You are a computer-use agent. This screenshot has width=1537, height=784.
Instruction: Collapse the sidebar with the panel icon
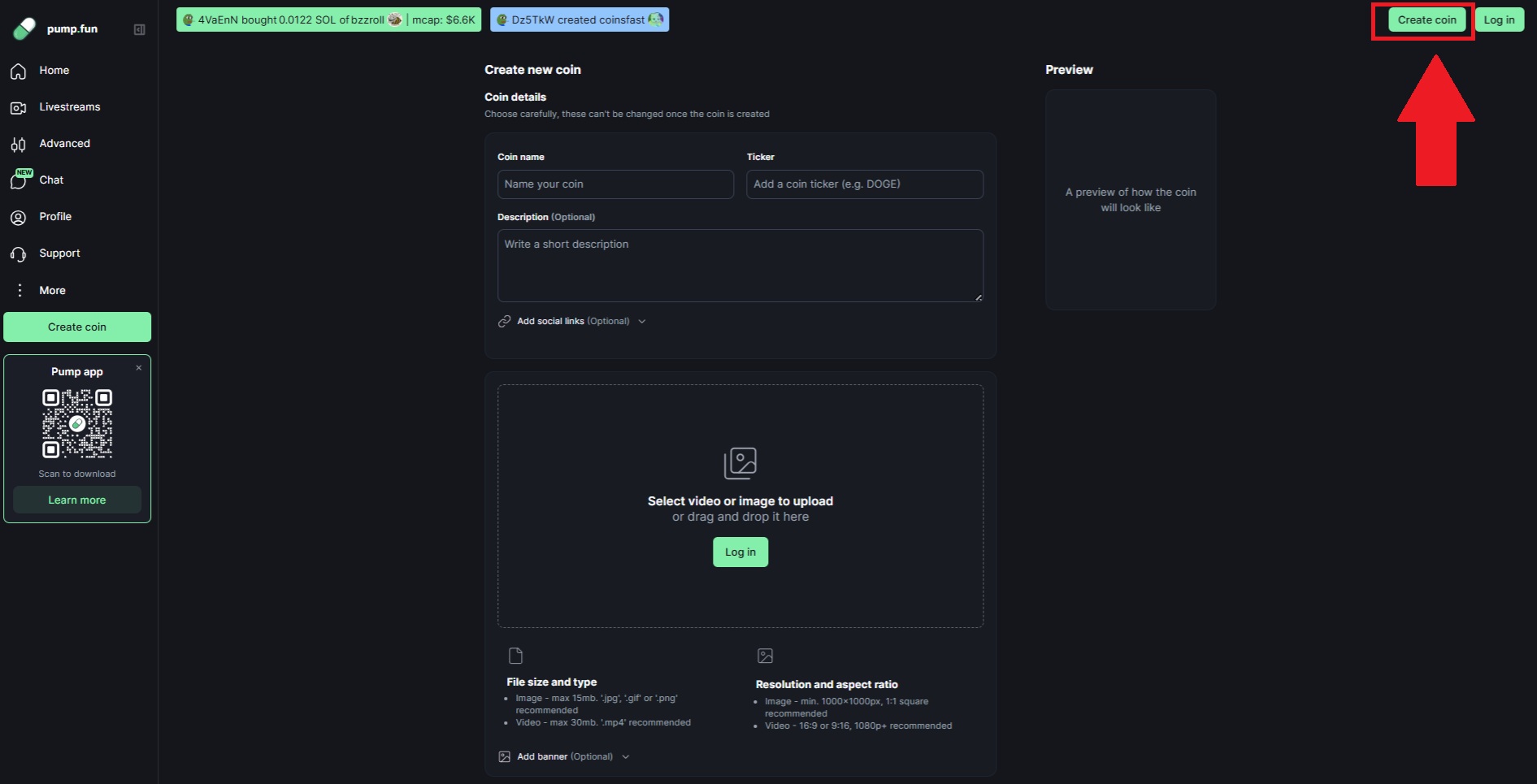139,29
